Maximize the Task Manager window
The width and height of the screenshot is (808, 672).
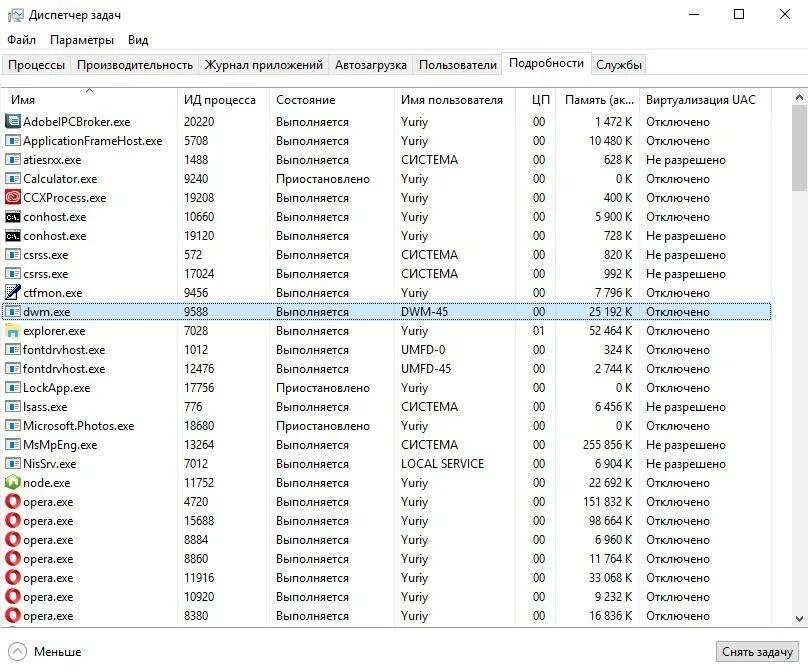click(739, 14)
